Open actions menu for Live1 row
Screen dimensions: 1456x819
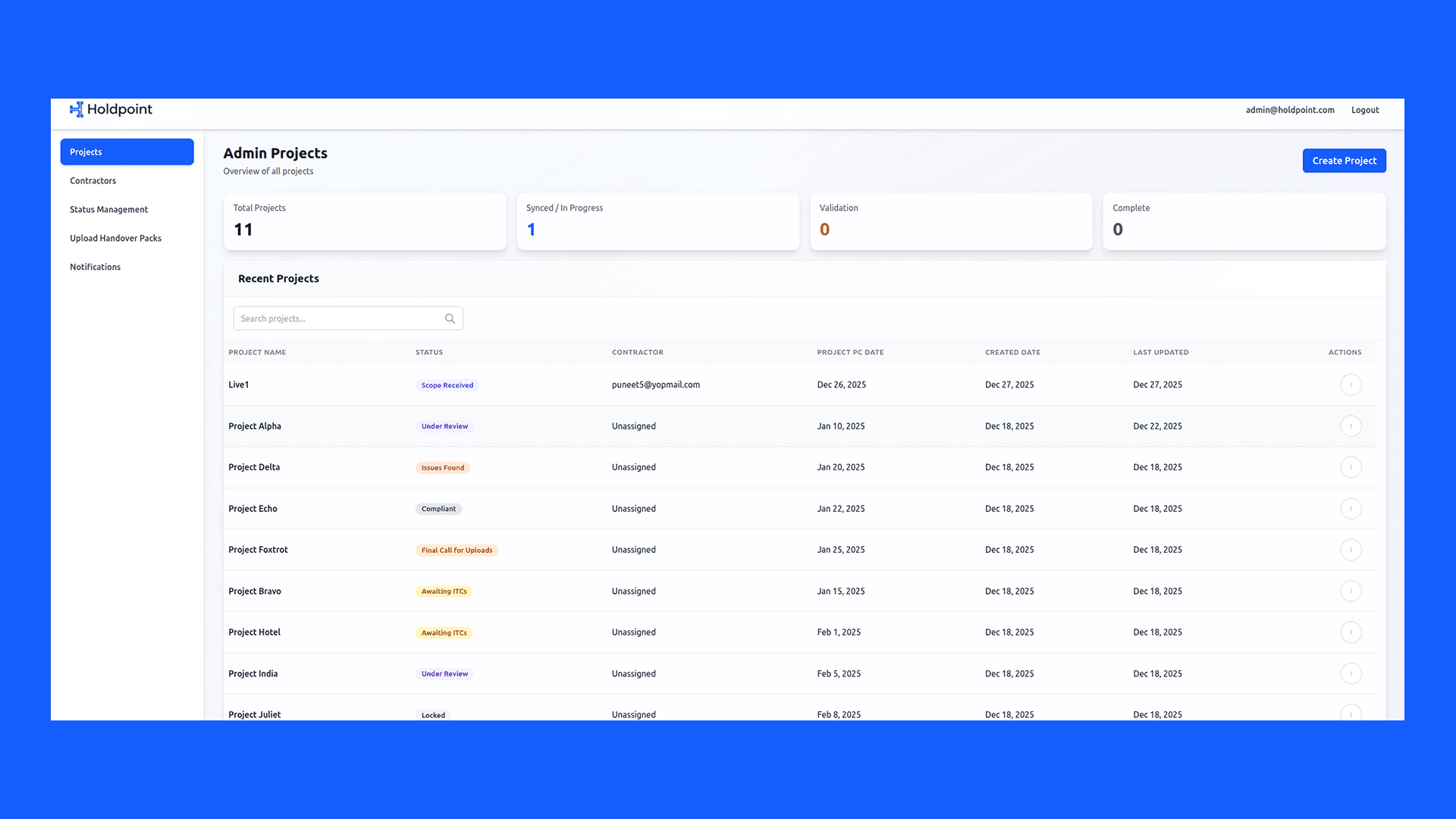pyautogui.click(x=1351, y=385)
